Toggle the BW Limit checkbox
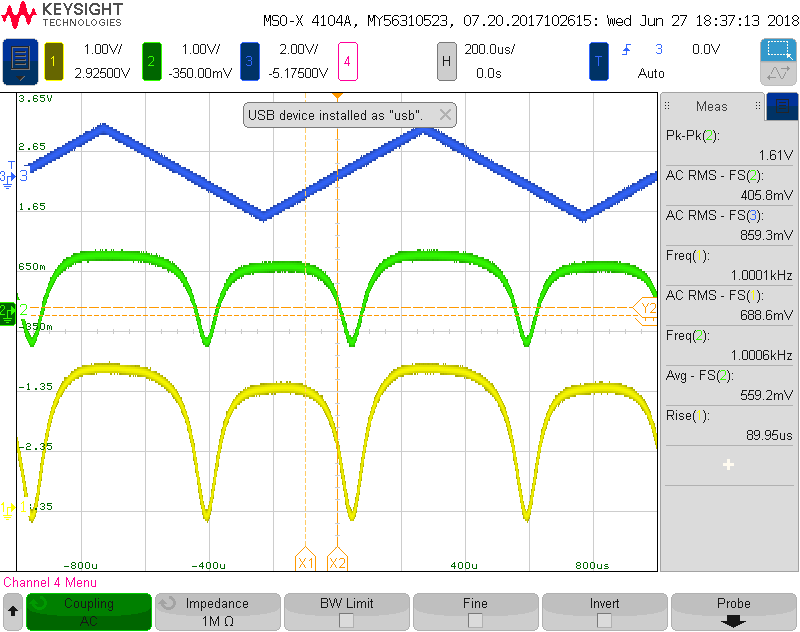The width and height of the screenshot is (800, 632). 346,620
